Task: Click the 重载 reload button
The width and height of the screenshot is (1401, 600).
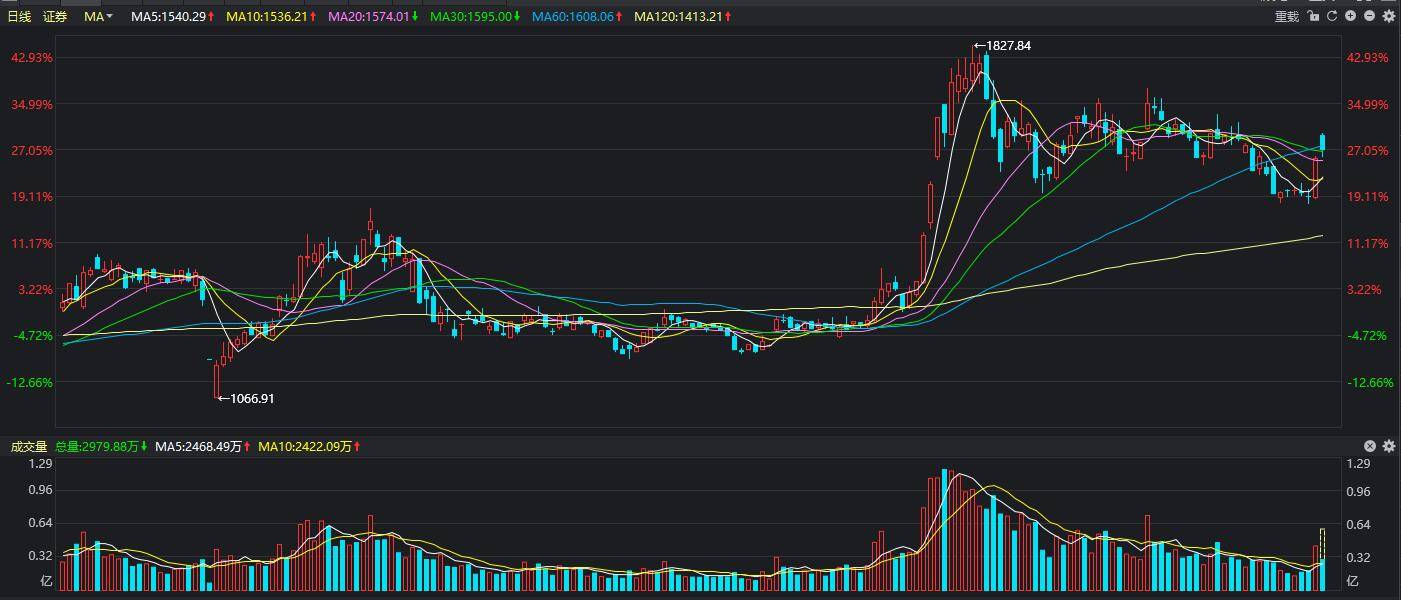Action: tap(1286, 17)
